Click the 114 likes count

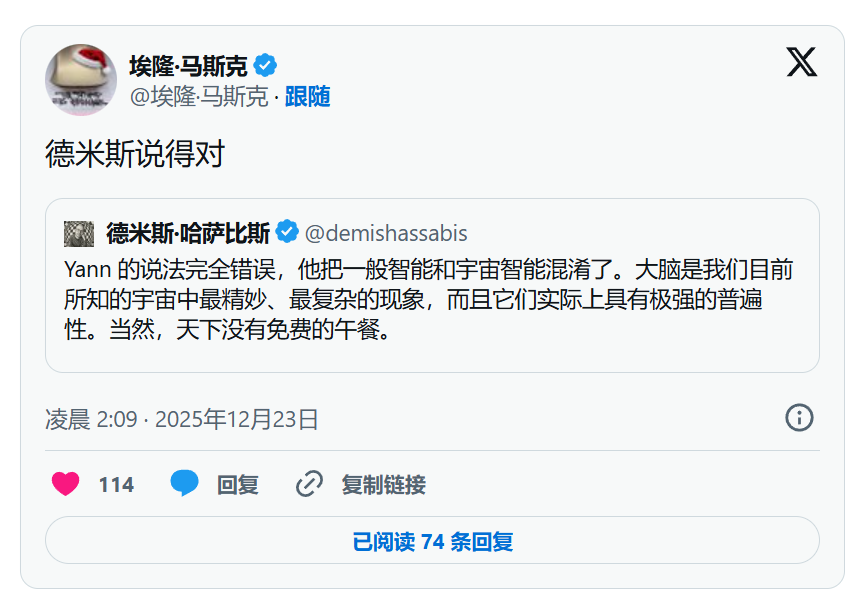[x=116, y=484]
